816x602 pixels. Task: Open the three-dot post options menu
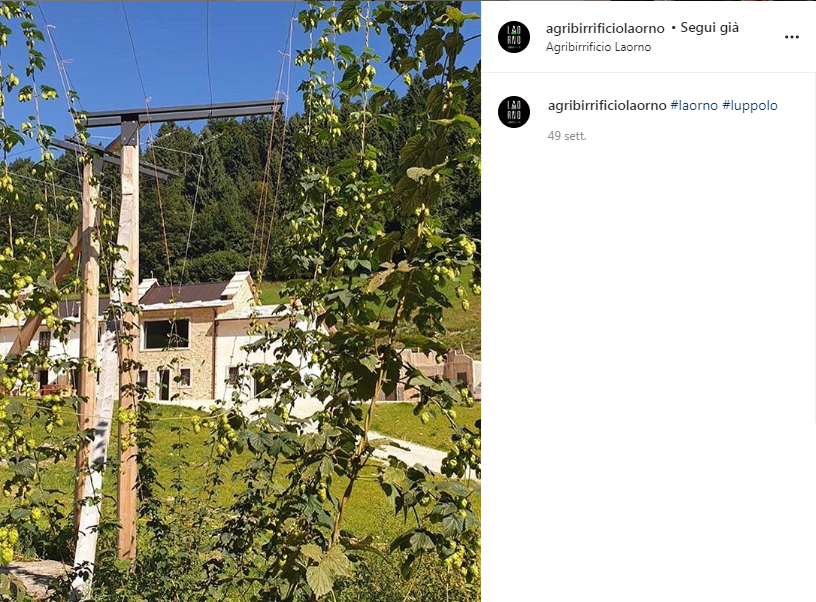pyautogui.click(x=792, y=37)
